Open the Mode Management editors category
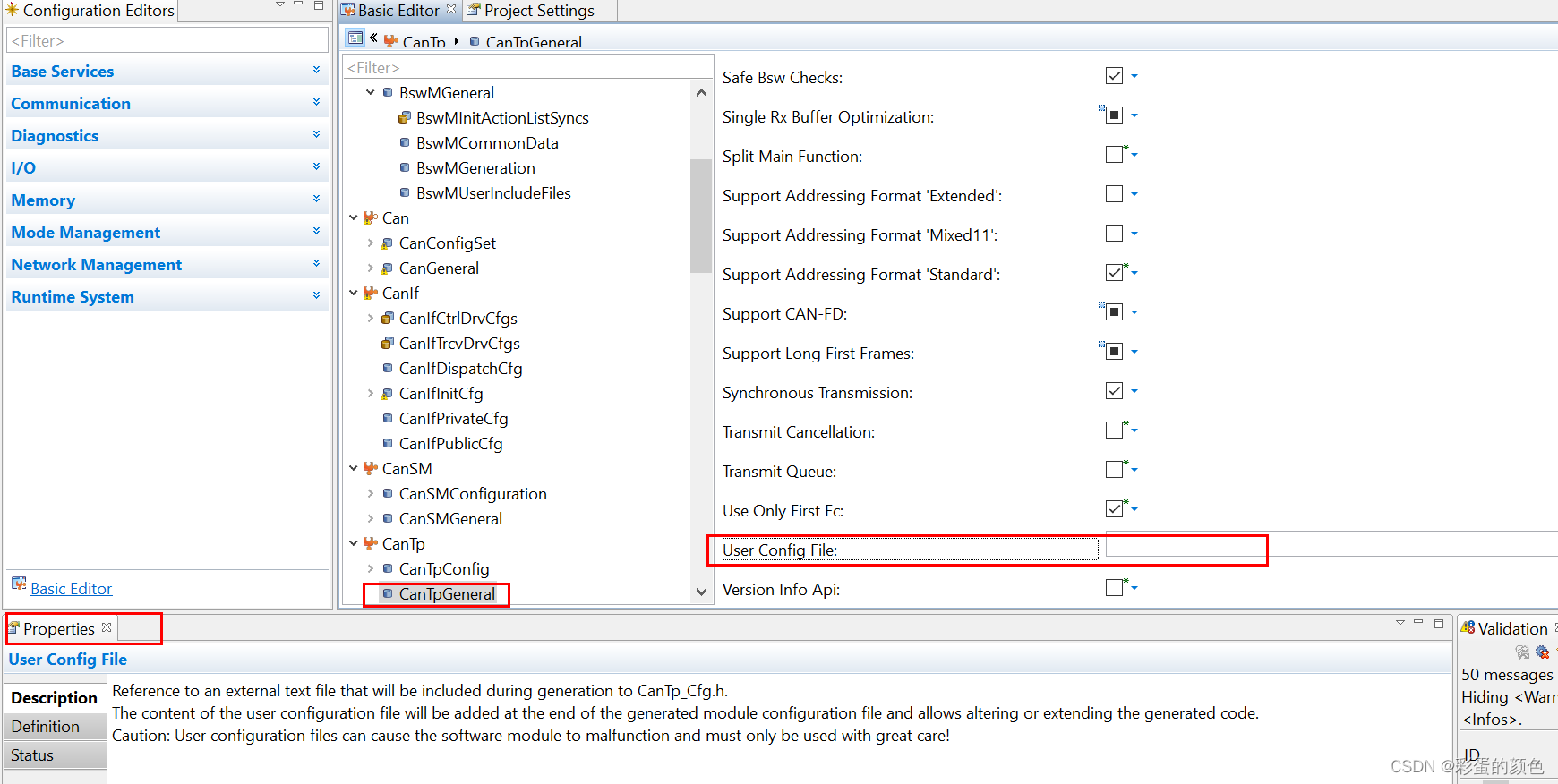This screenshot has height=784, width=1558. coord(167,233)
